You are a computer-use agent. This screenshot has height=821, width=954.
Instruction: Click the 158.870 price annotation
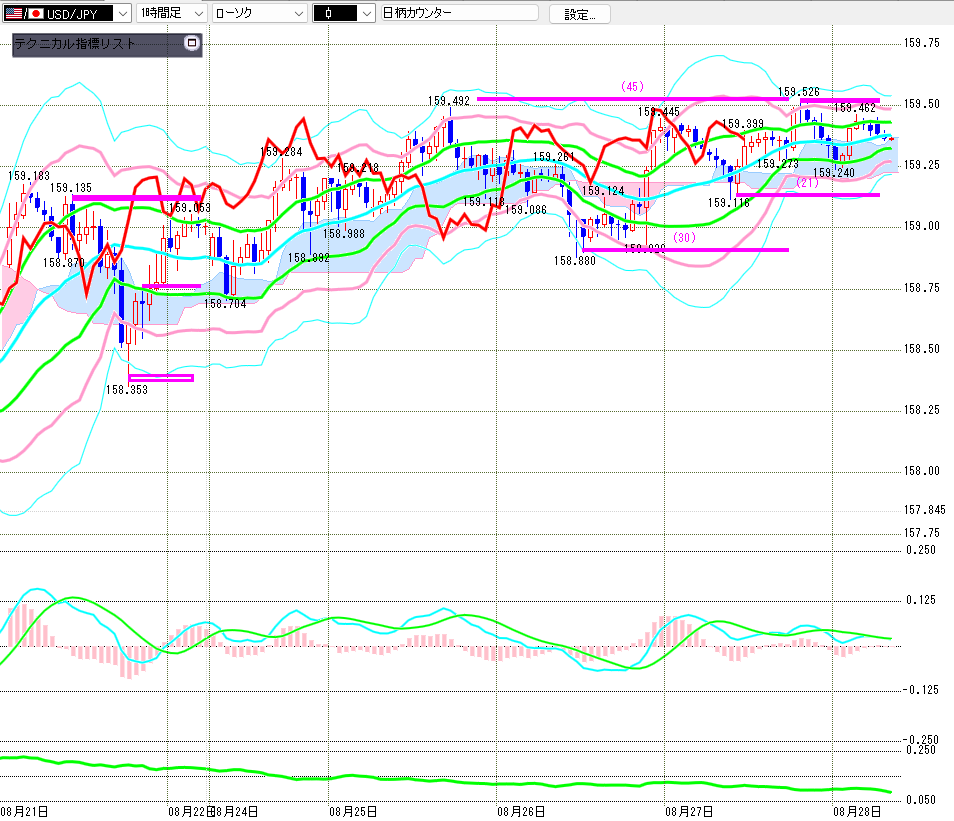(63, 263)
